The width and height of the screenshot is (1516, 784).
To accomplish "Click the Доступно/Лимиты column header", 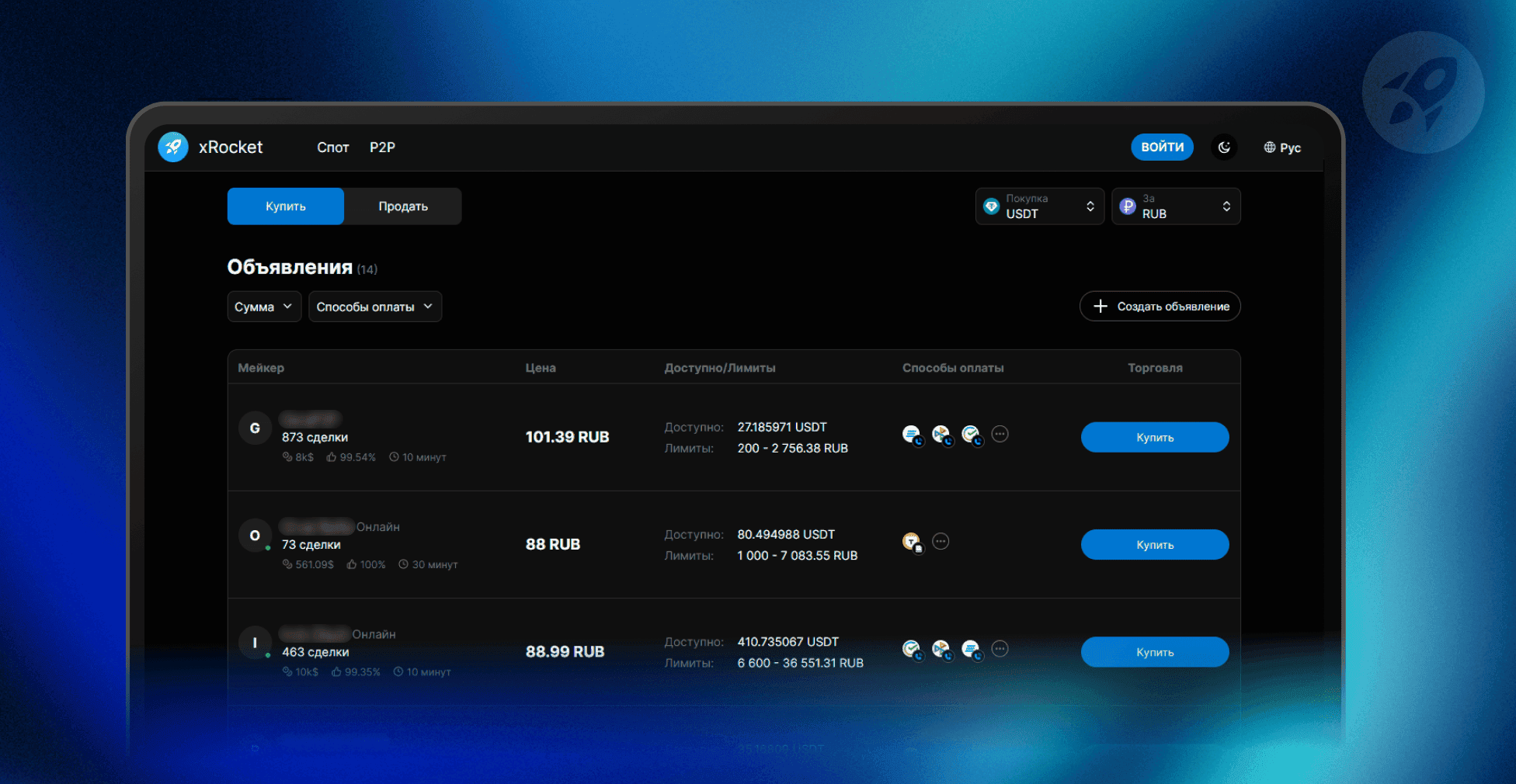I will [720, 367].
